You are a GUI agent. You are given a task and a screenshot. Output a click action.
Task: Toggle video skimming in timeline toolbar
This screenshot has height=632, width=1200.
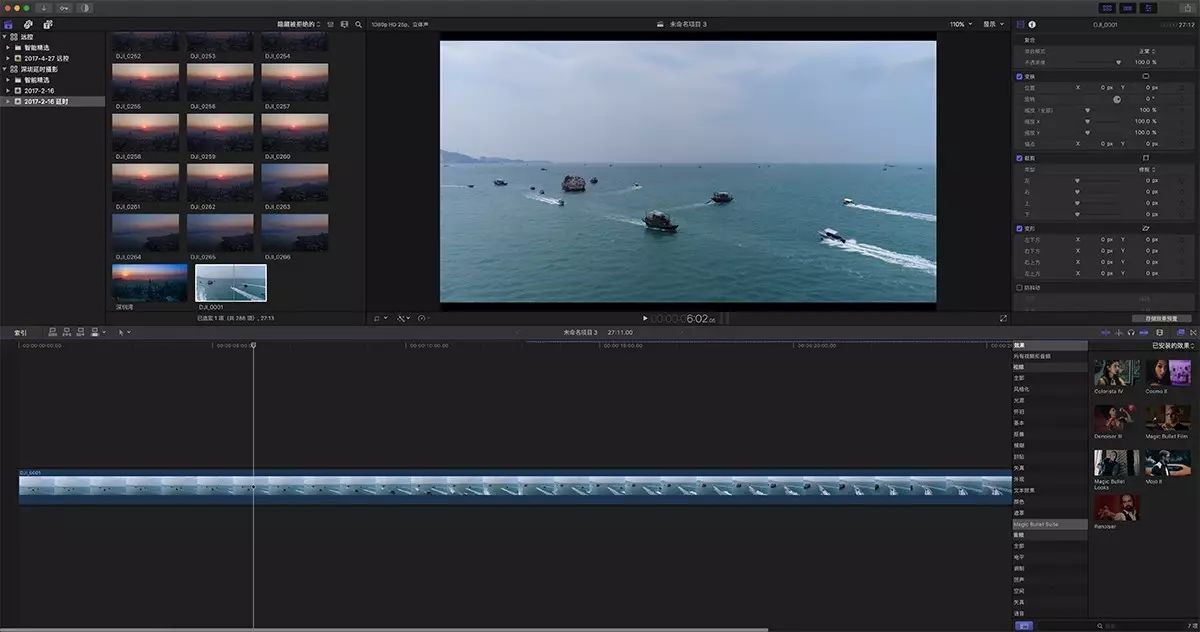[1106, 332]
